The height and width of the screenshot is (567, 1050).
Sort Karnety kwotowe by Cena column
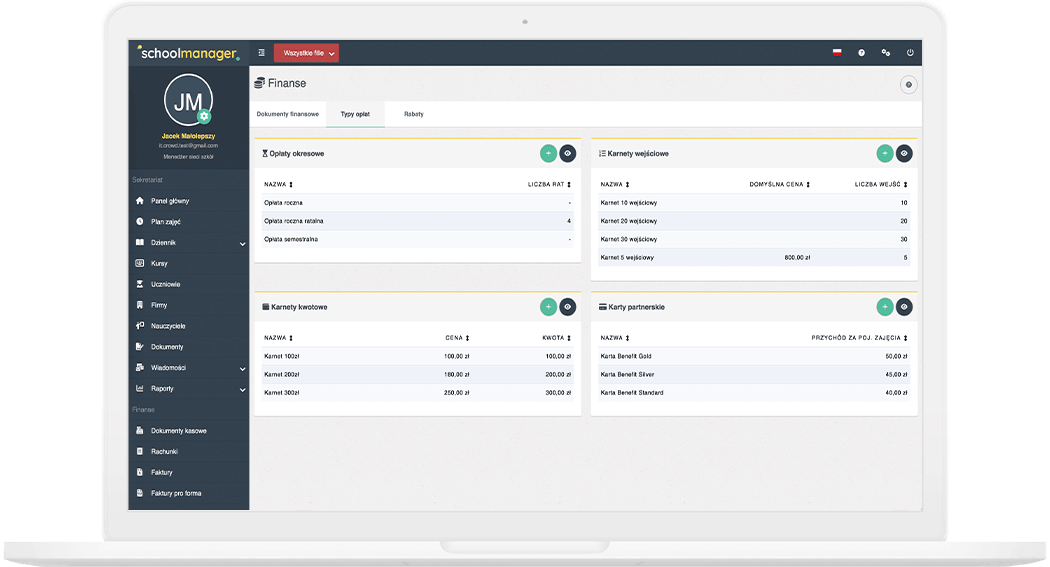pos(457,338)
